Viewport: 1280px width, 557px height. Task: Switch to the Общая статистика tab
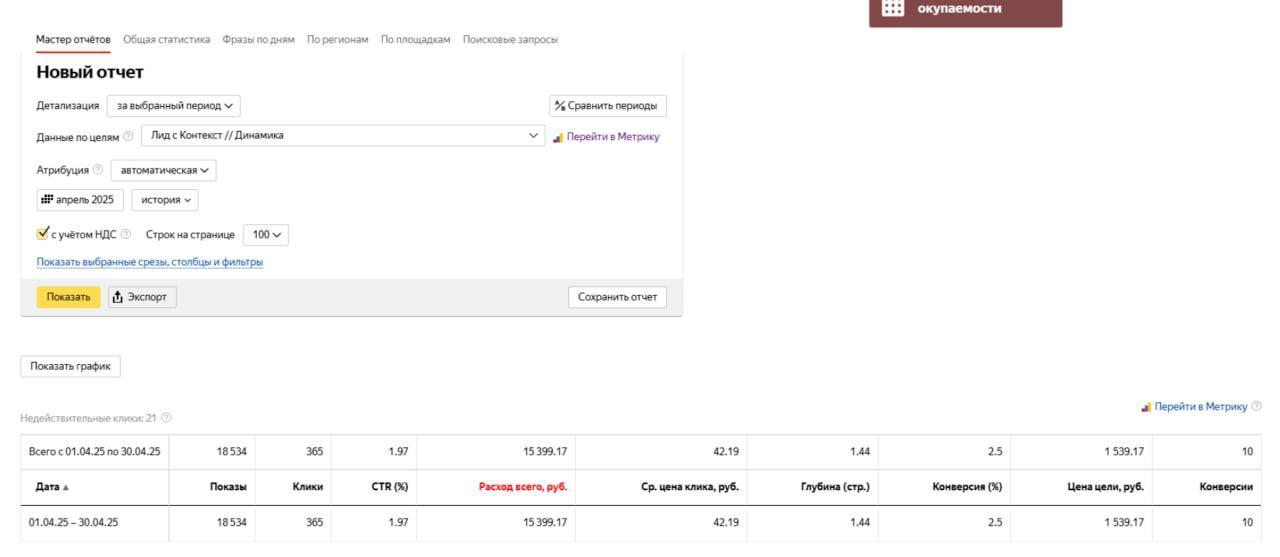pyautogui.click(x=166, y=39)
